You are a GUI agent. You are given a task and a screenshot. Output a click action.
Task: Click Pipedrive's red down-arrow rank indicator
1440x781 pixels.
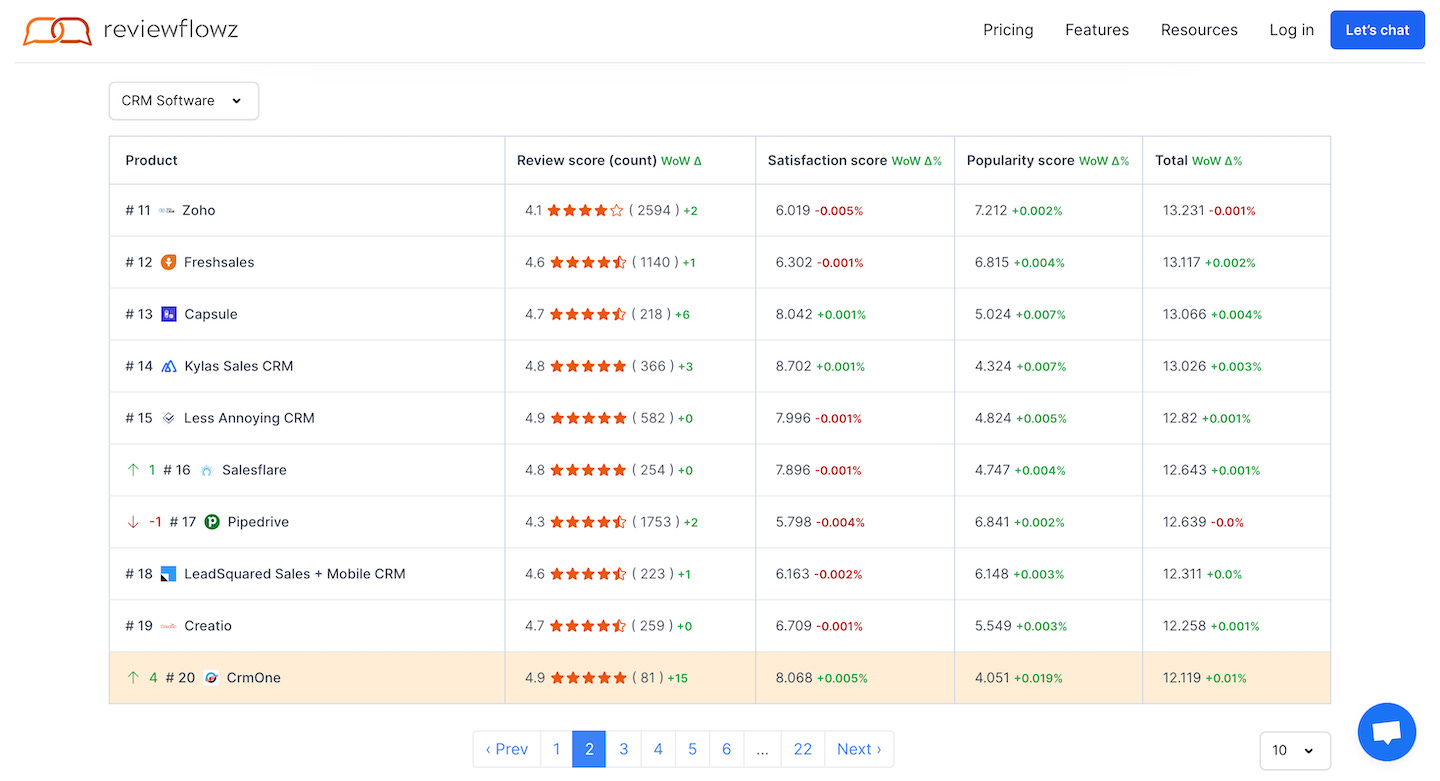click(x=133, y=522)
